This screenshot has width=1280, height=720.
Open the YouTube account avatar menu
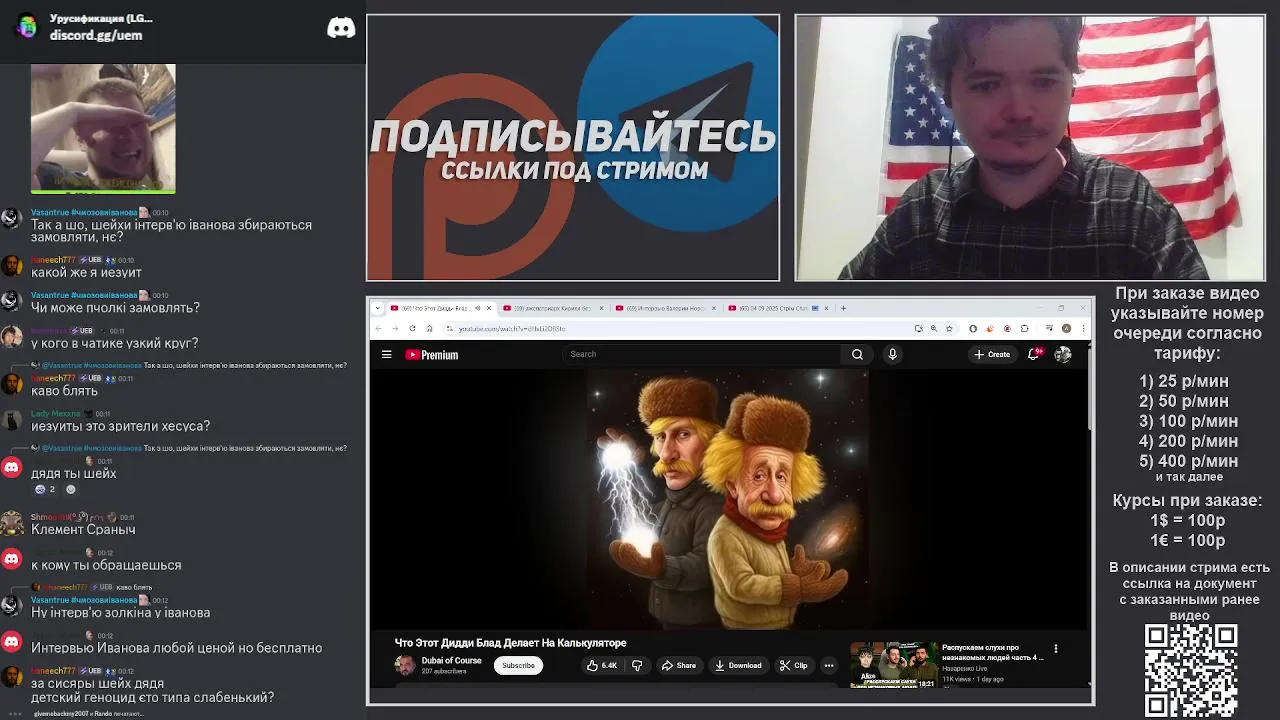[1062, 354]
